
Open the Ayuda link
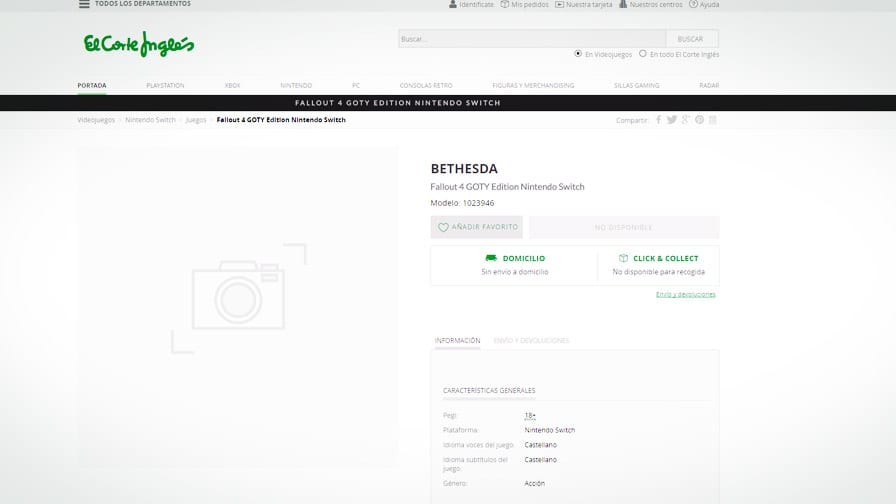point(709,5)
